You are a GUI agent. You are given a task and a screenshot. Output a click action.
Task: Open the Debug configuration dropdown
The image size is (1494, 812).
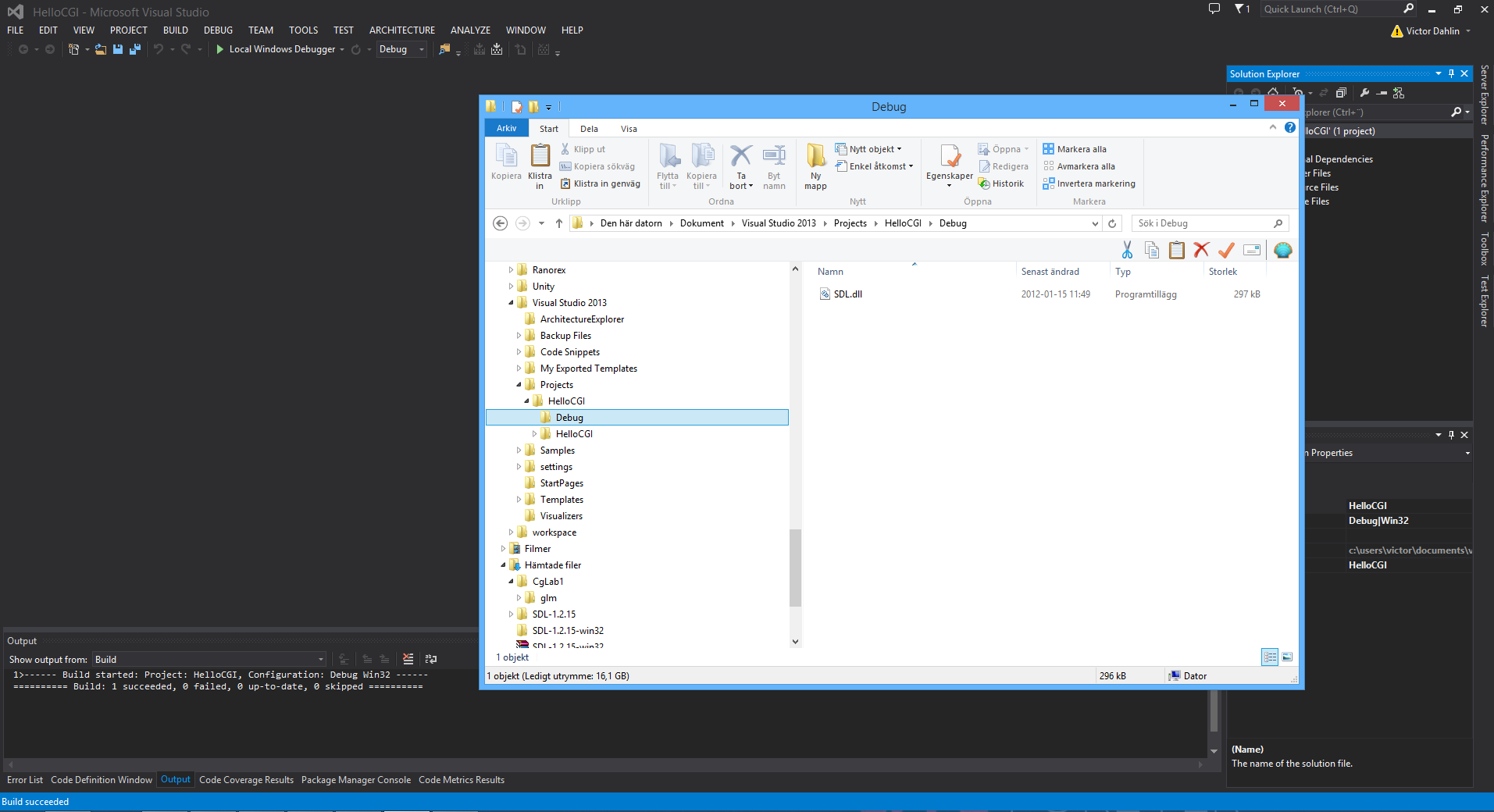(401, 49)
